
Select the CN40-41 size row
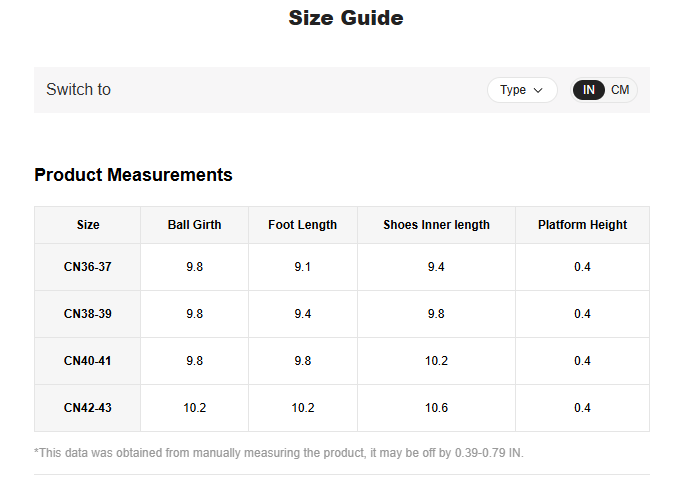88,361
